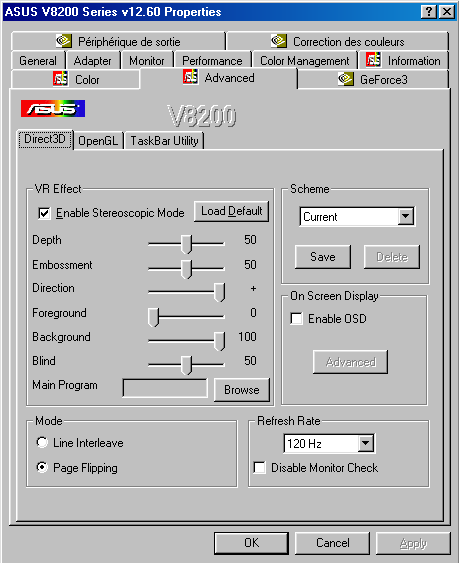The height and width of the screenshot is (563, 459).
Task: Open the TaskBar Utility tab
Action: pos(164,141)
